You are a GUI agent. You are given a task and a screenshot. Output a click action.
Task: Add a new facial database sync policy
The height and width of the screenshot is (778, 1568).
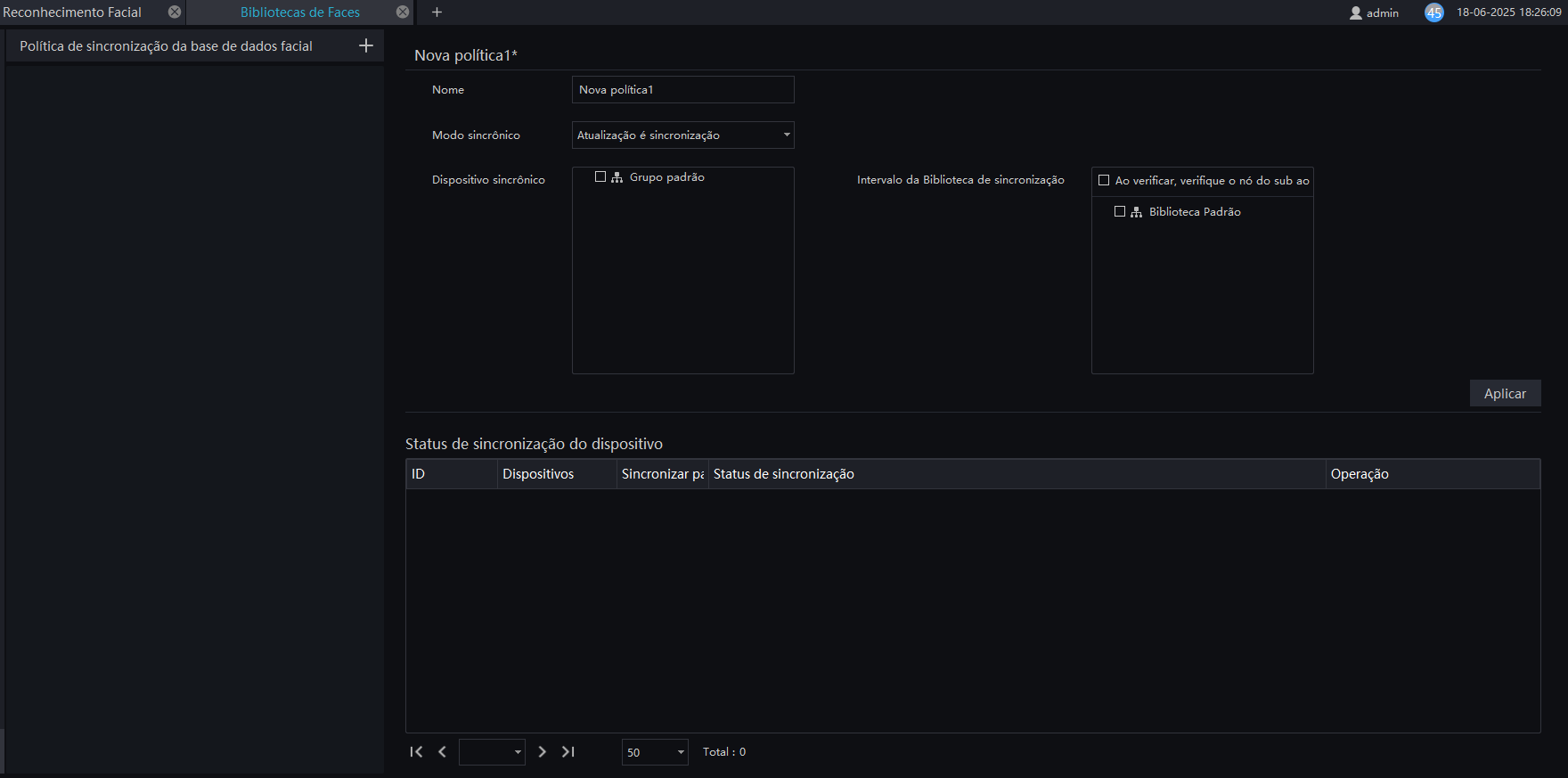pyautogui.click(x=365, y=45)
